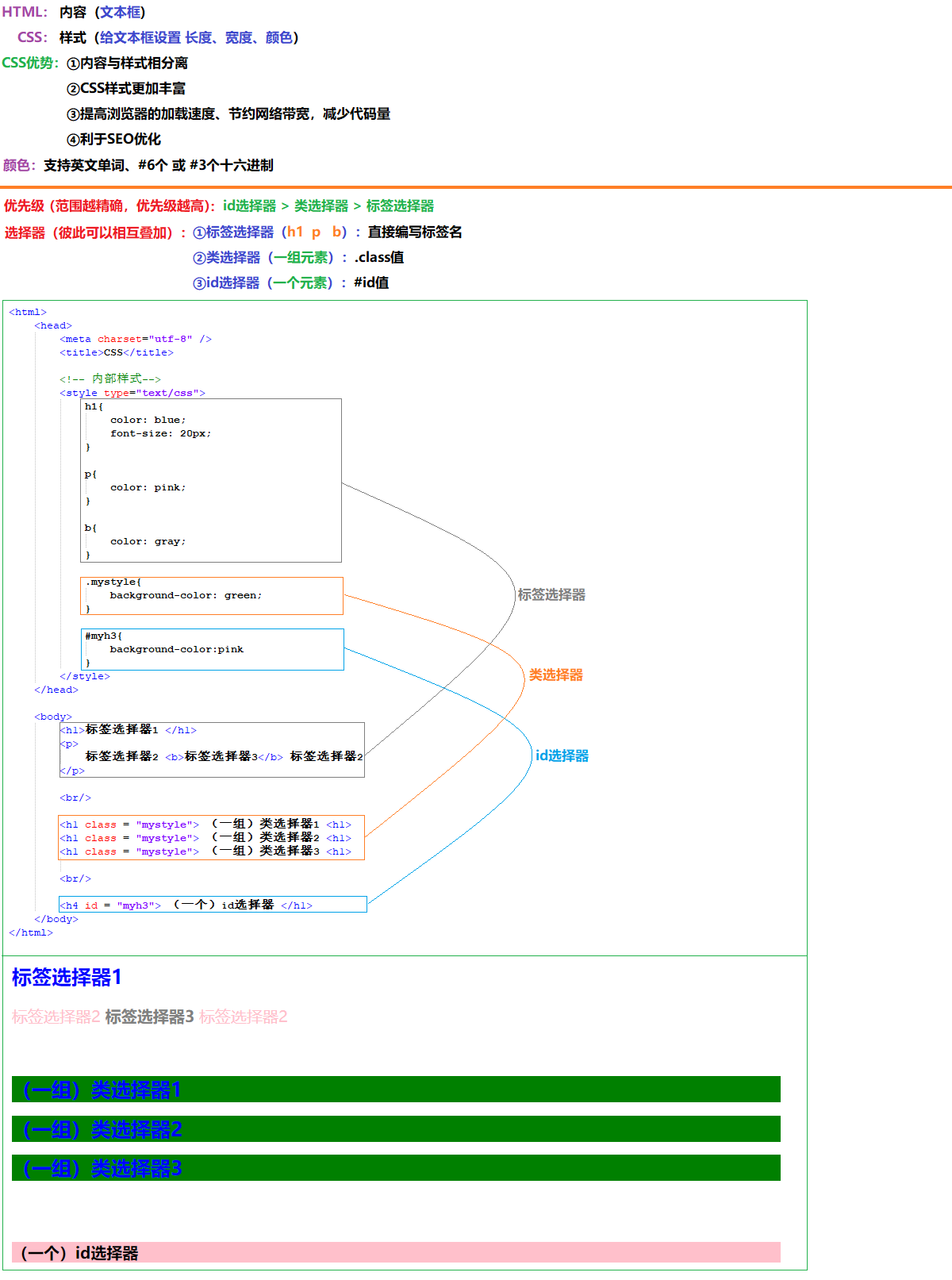Click the ".mystyle{" line in the code

click(113, 582)
